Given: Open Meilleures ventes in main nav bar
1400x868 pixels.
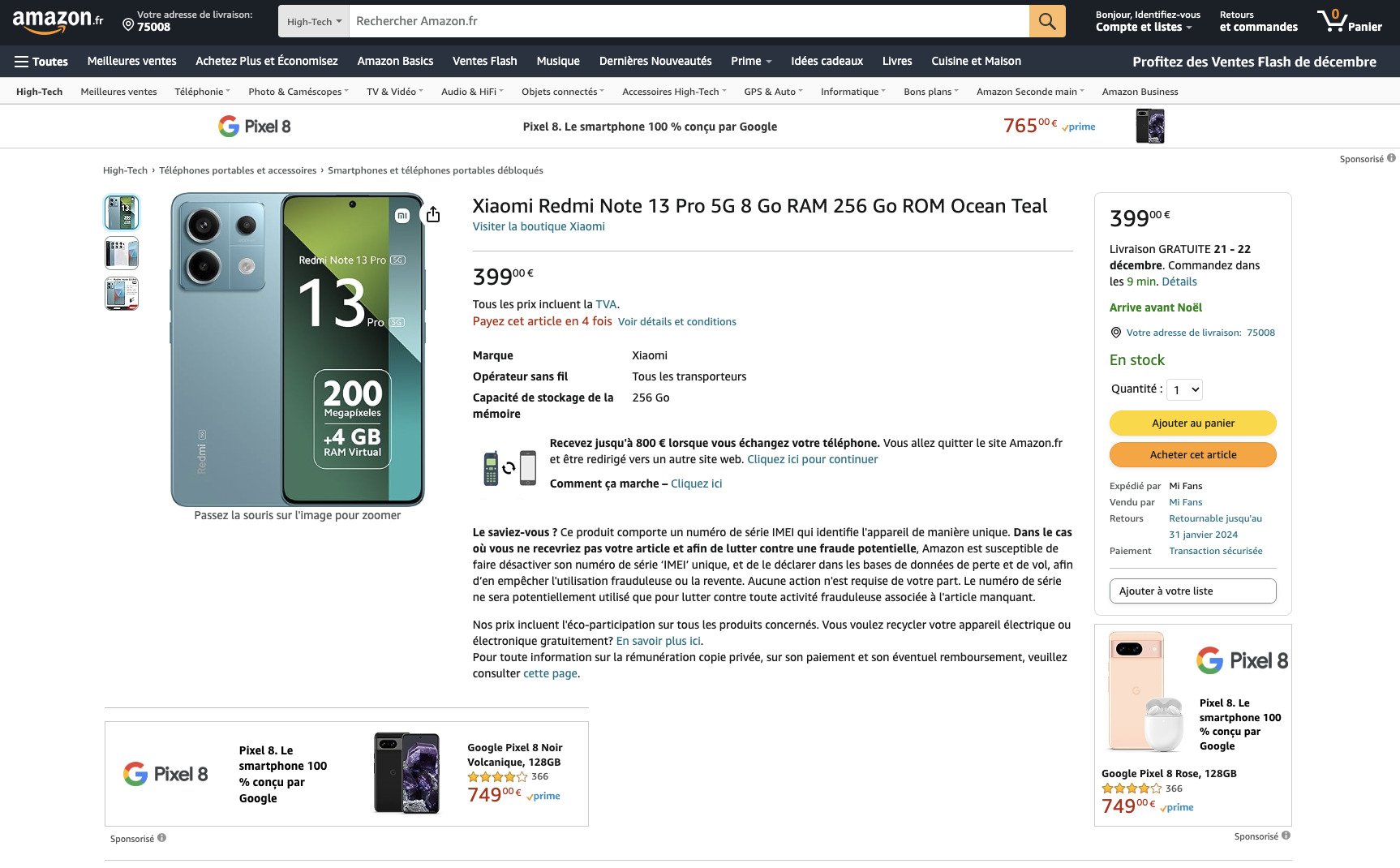Looking at the screenshot, I should (132, 62).
